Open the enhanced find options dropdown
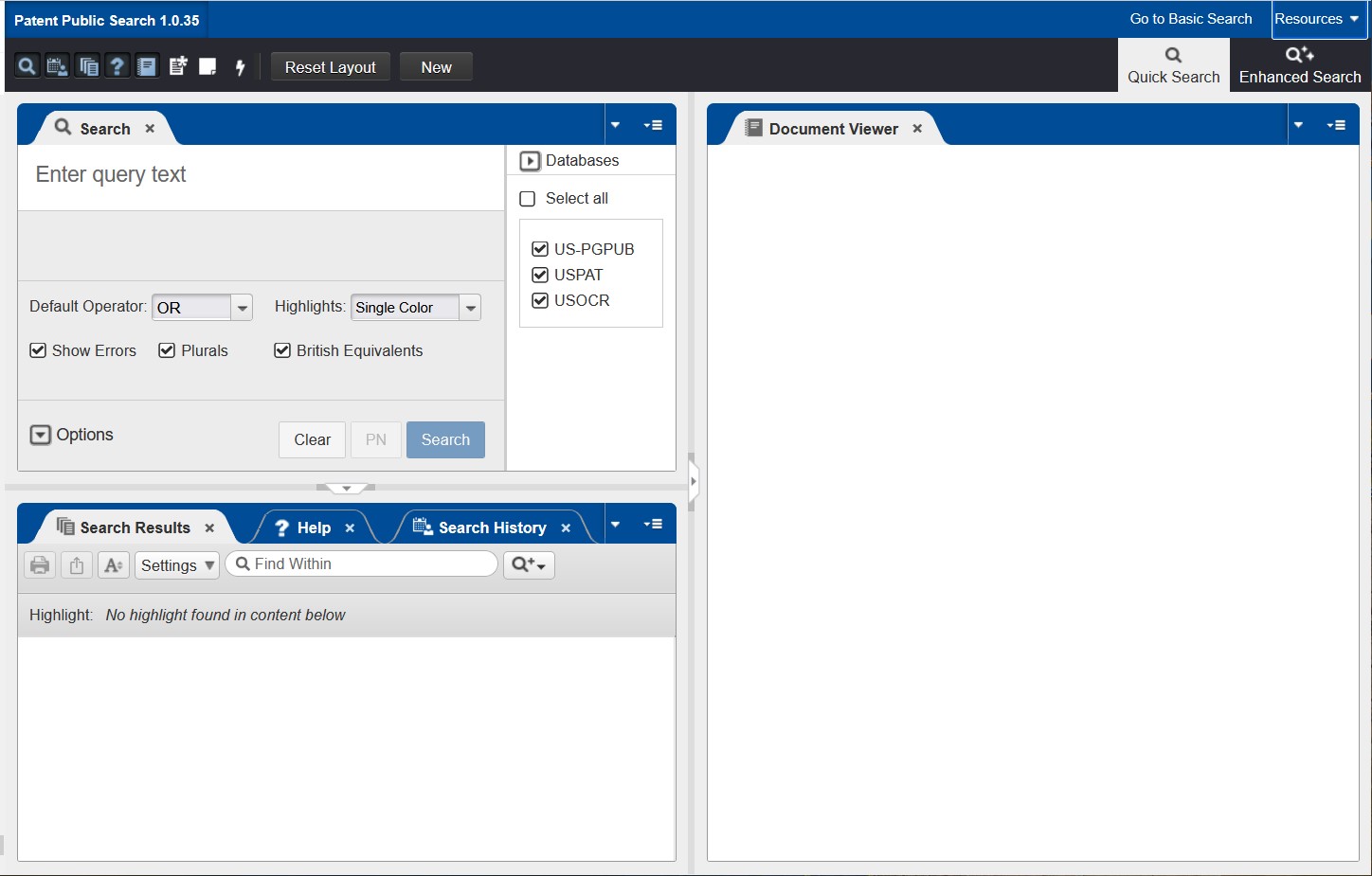 coord(529,564)
